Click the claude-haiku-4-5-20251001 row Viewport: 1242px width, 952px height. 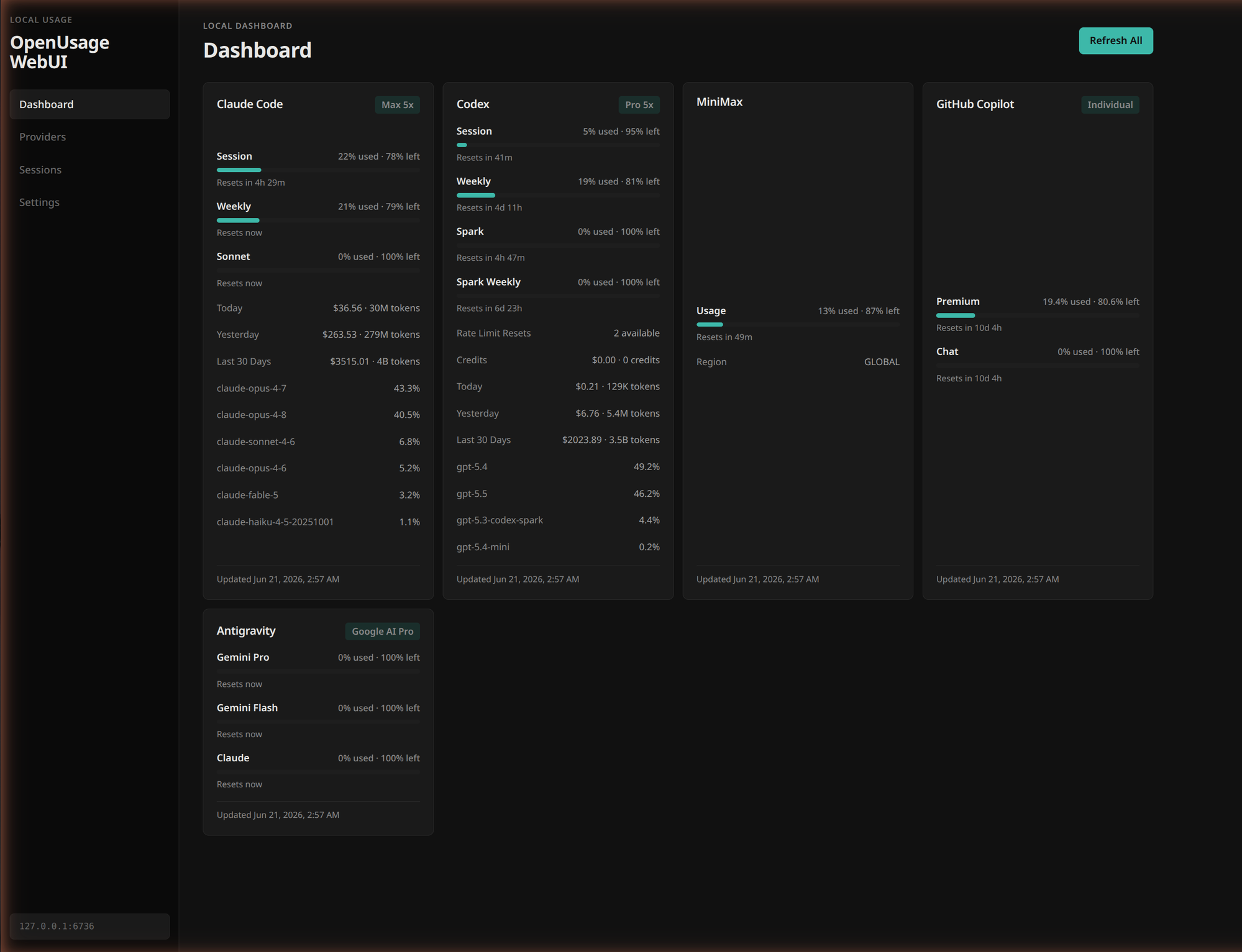[318, 522]
